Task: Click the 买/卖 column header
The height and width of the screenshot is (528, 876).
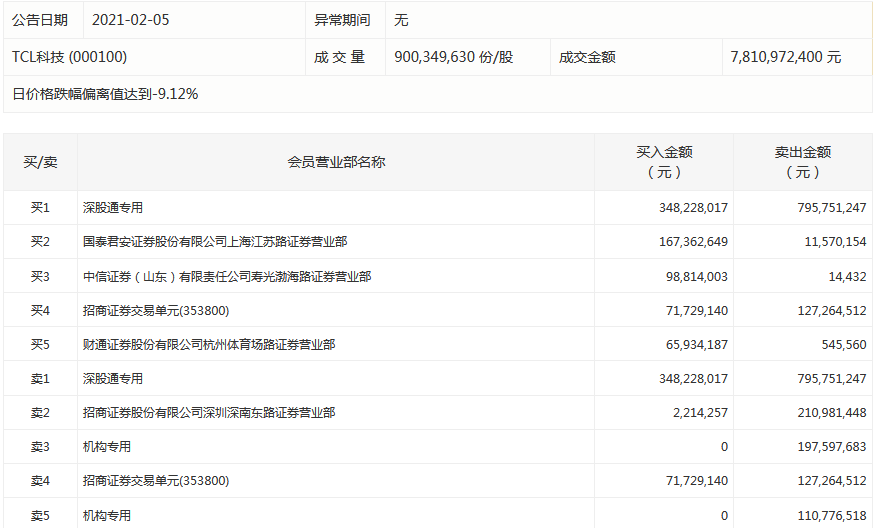Action: coord(40,162)
